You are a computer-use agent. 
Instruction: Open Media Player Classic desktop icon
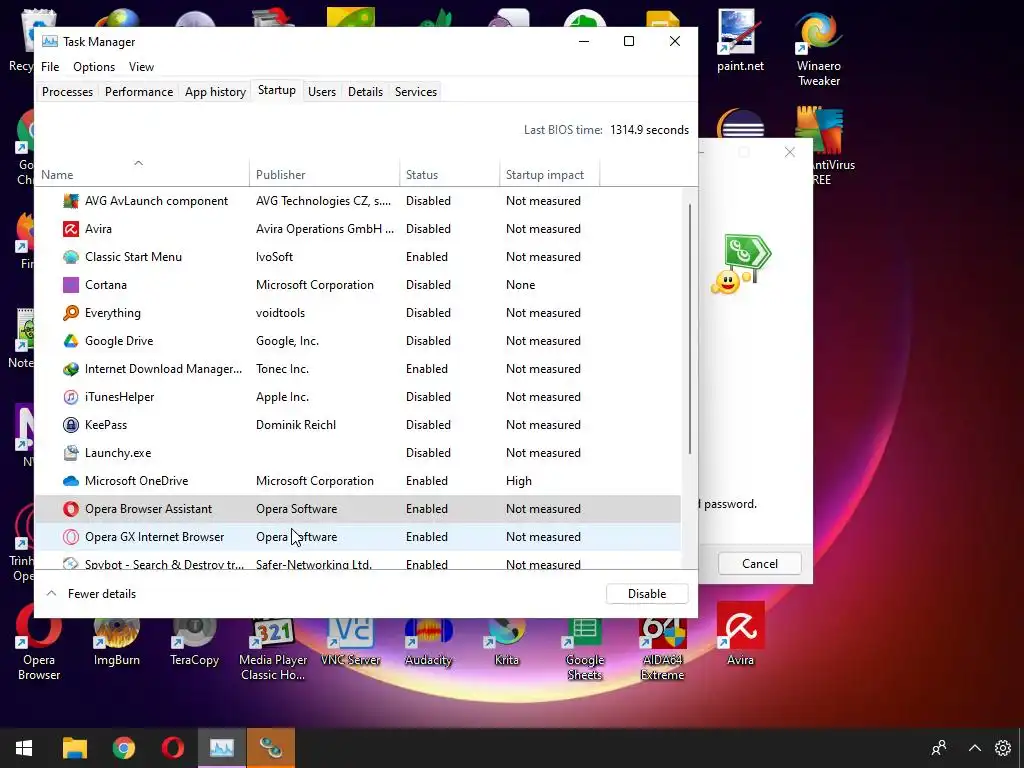tap(273, 649)
